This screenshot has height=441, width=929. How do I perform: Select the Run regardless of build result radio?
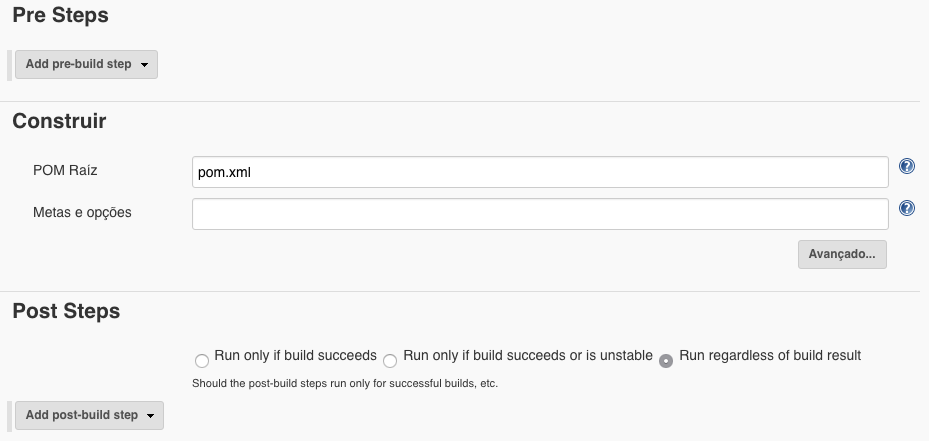666,361
